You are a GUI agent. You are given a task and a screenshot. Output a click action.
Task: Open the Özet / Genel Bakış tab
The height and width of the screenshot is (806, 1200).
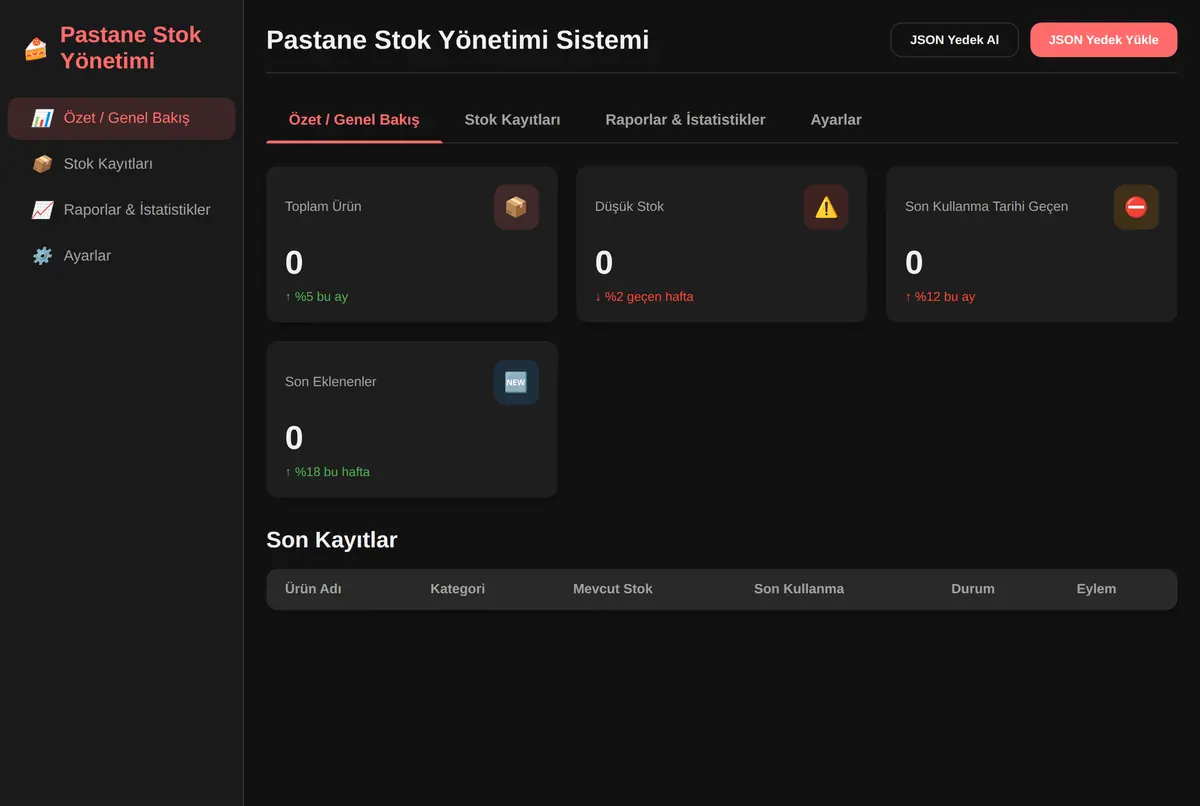pyautogui.click(x=354, y=120)
